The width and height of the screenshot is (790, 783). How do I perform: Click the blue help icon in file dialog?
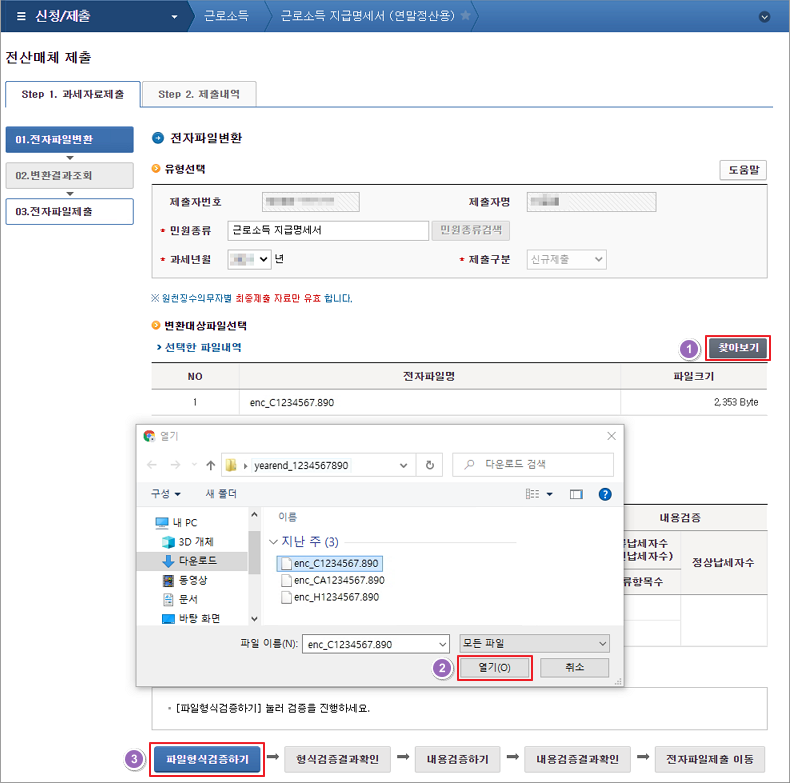click(604, 494)
